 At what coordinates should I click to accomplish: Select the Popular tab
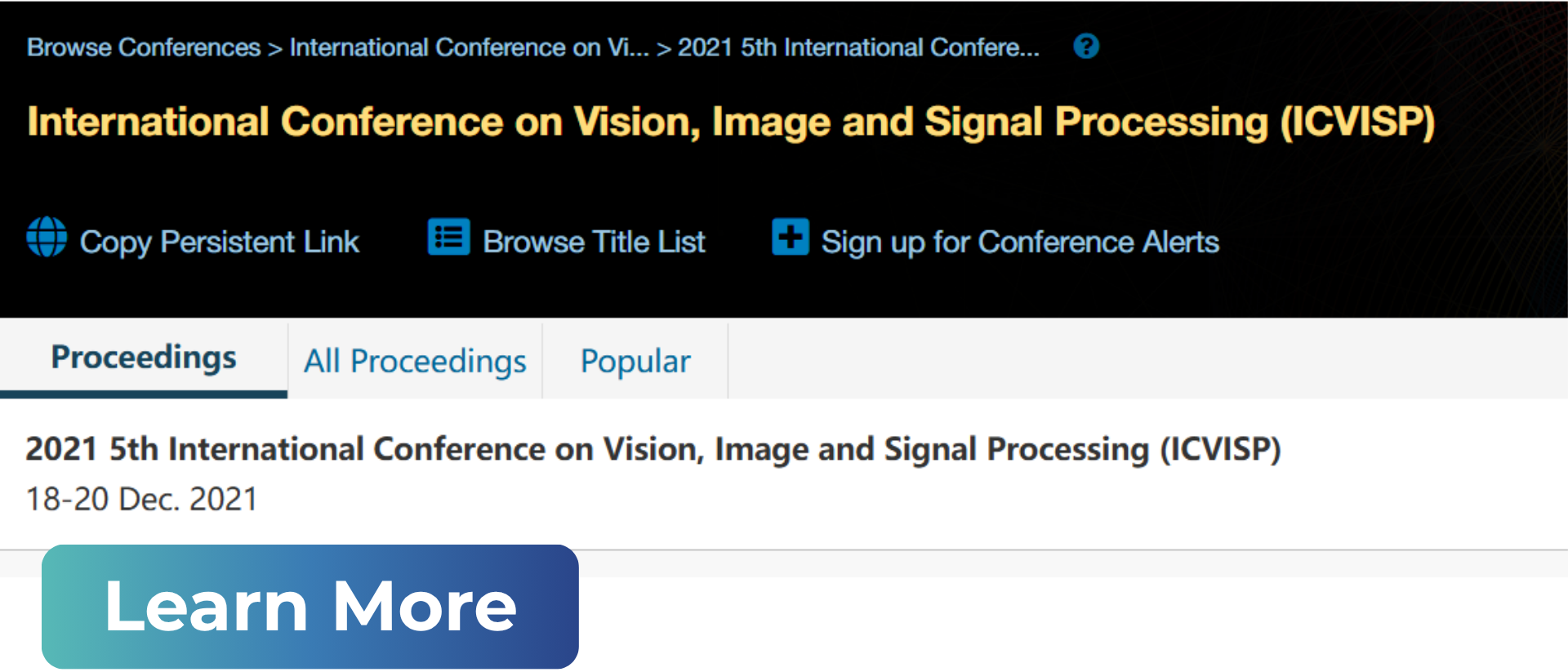click(635, 361)
